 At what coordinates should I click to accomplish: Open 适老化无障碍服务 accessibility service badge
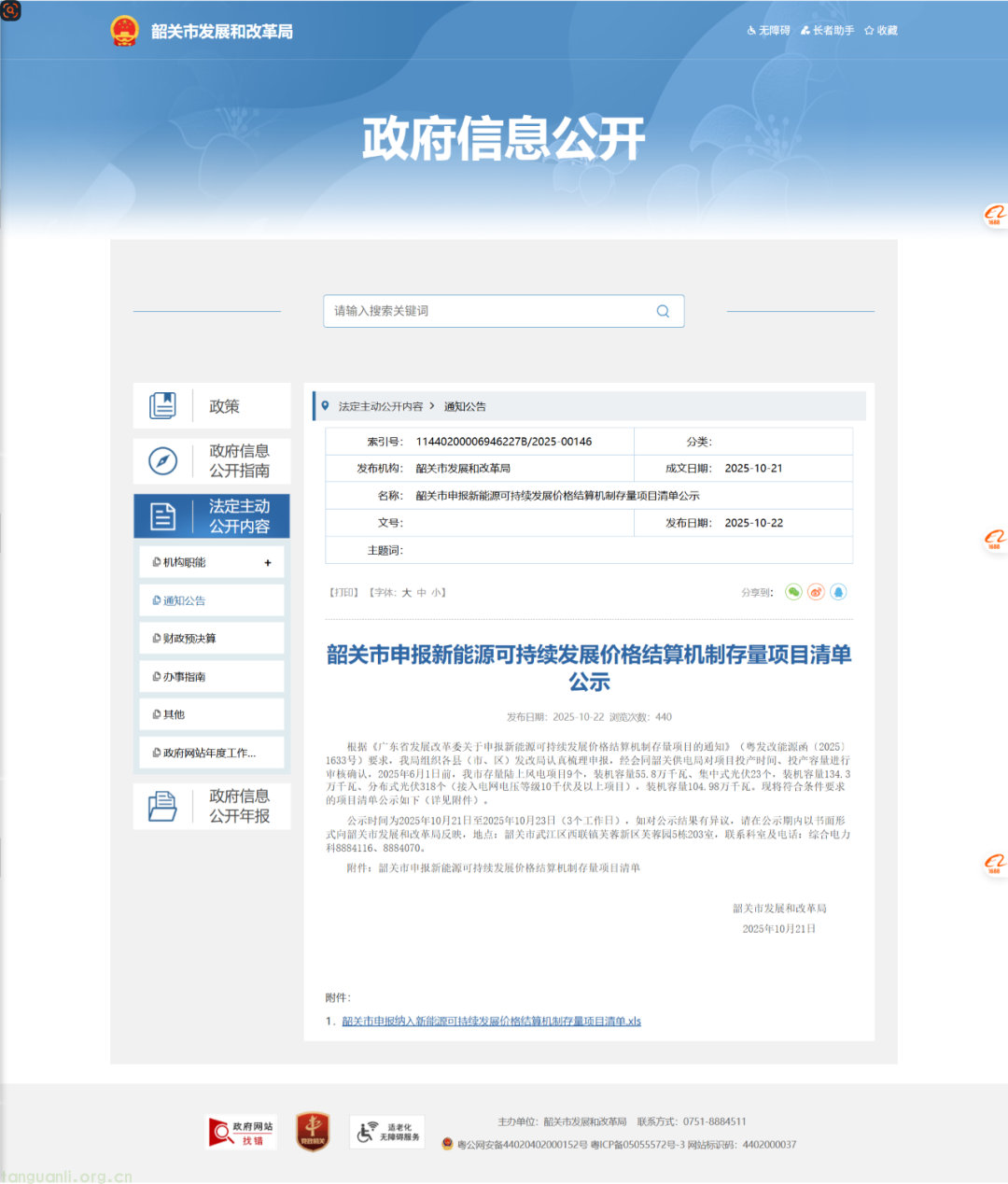pyautogui.click(x=386, y=1132)
